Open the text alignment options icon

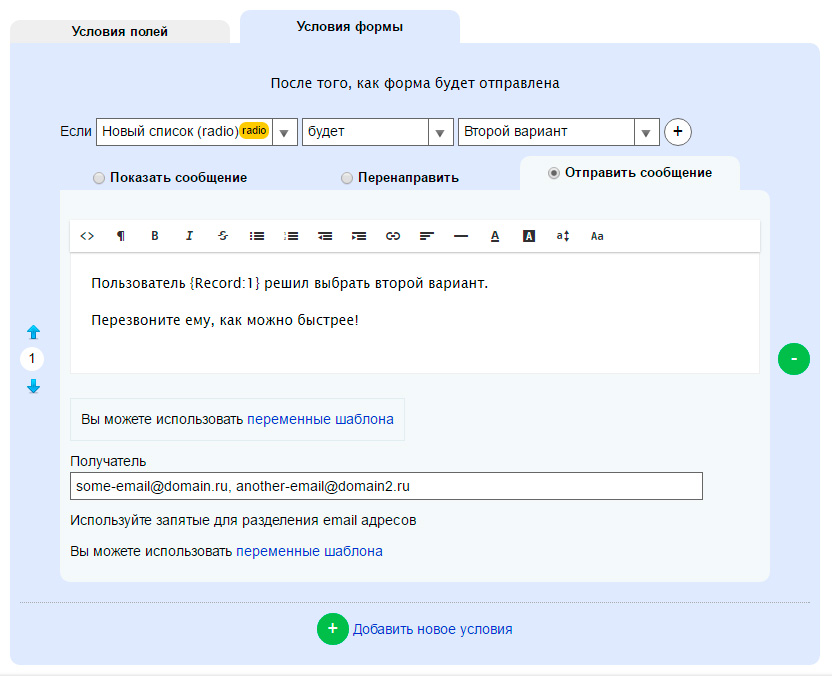[x=427, y=236]
